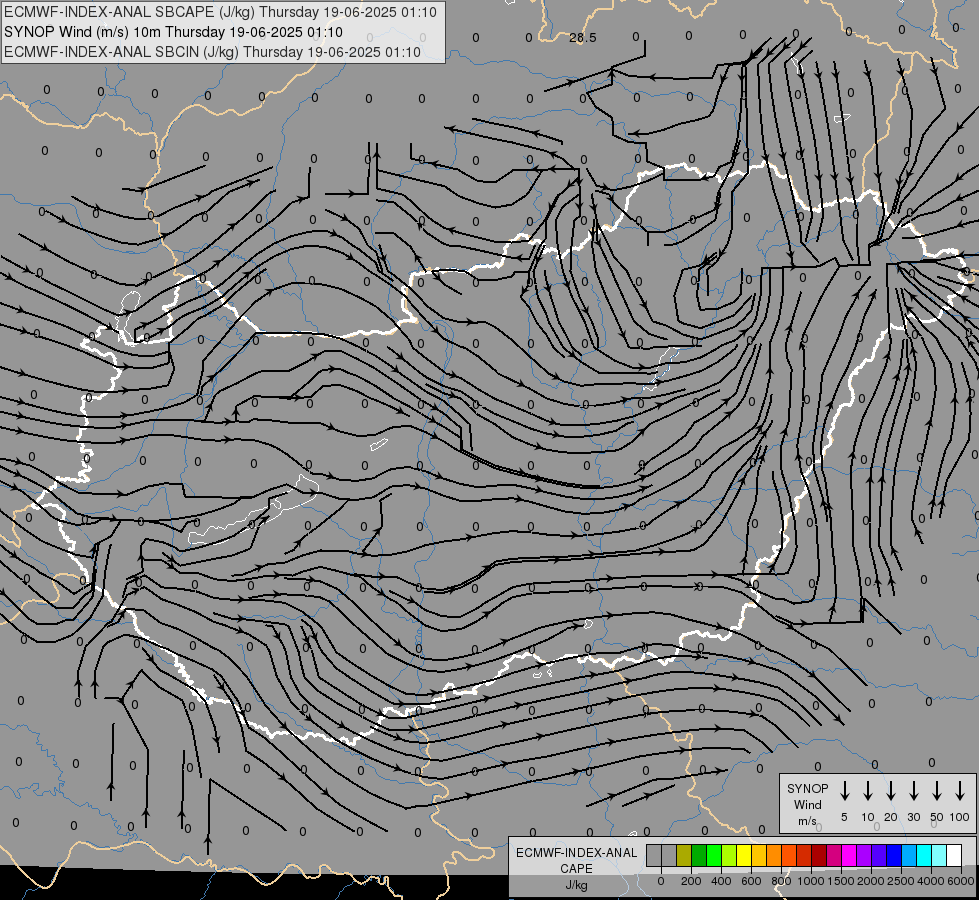Image resolution: width=979 pixels, height=900 pixels.
Task: Click the 200 tick label on CAPE scale
Action: click(691, 881)
